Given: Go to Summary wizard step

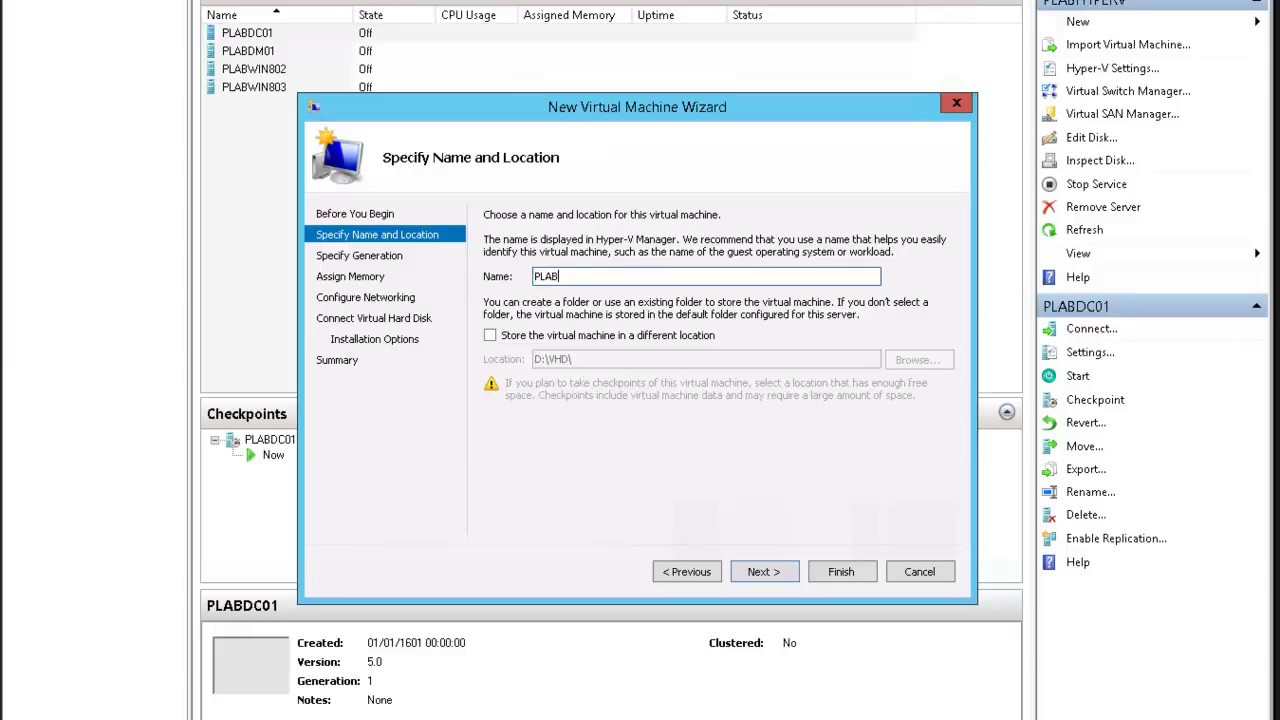Looking at the screenshot, I should (337, 360).
